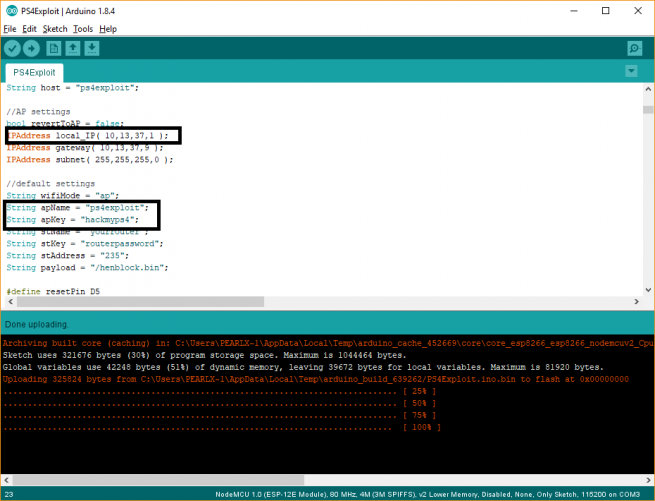The width and height of the screenshot is (655, 501).
Task: Click the '#define resetPin D5' line
Action: (x=53, y=291)
